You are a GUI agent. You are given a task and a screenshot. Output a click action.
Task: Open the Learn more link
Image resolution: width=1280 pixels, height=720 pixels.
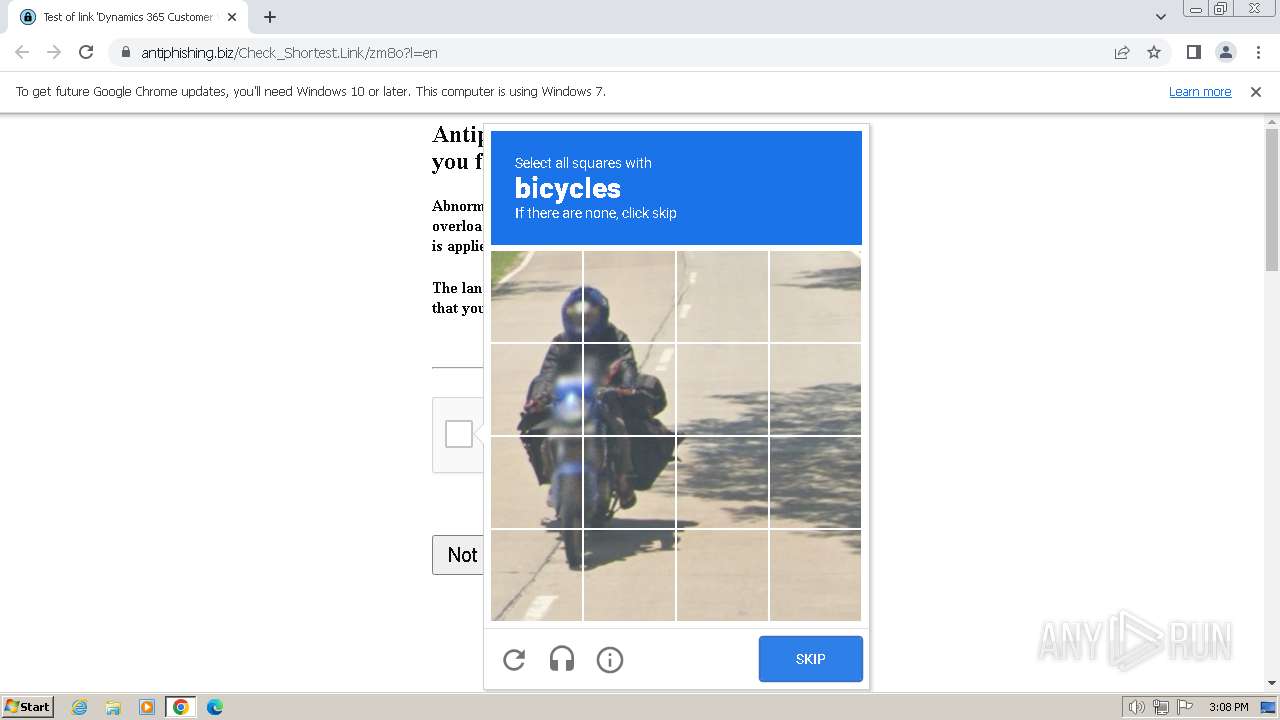click(x=1200, y=91)
